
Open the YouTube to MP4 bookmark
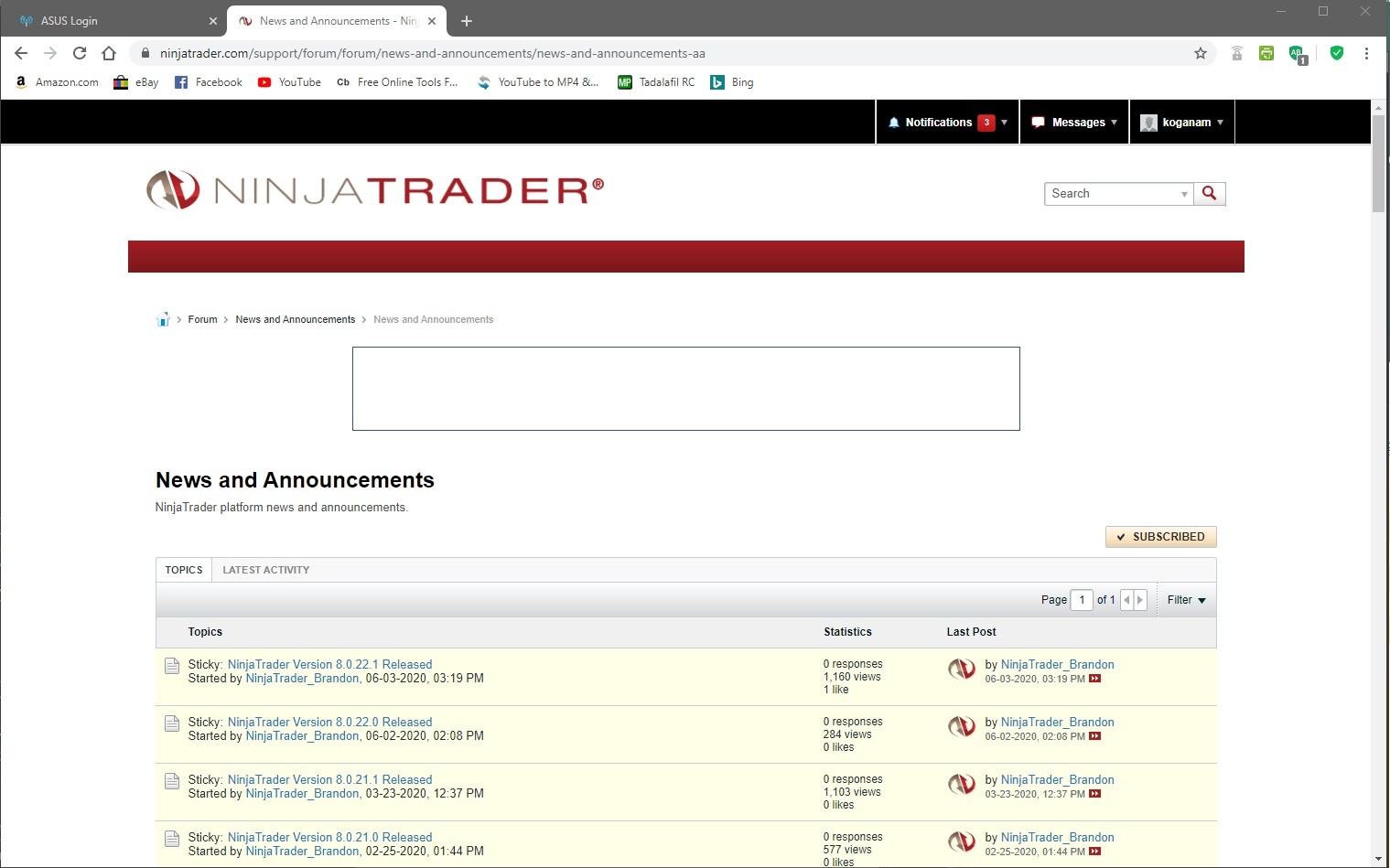click(x=538, y=82)
